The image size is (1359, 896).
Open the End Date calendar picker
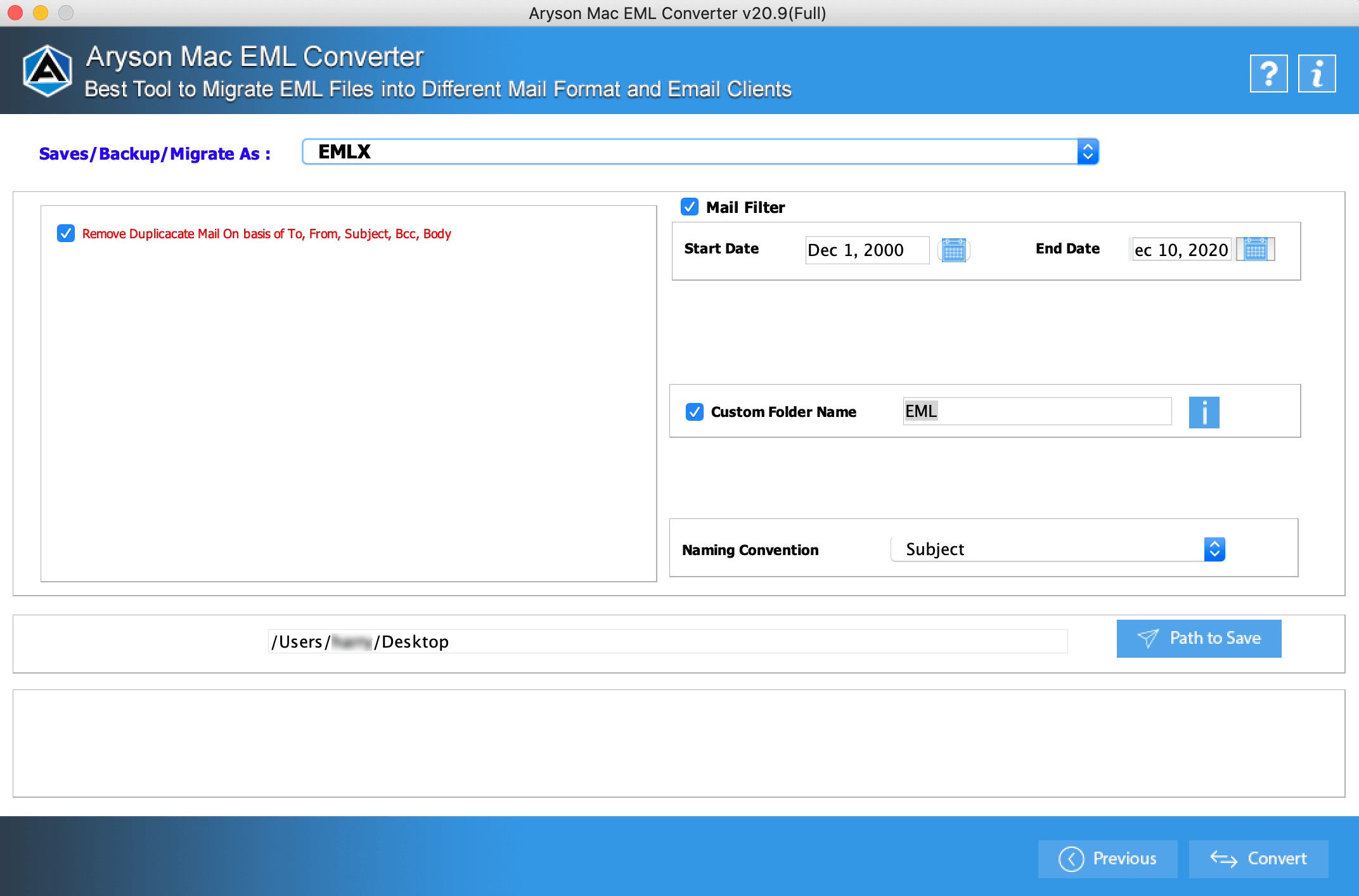point(1255,250)
